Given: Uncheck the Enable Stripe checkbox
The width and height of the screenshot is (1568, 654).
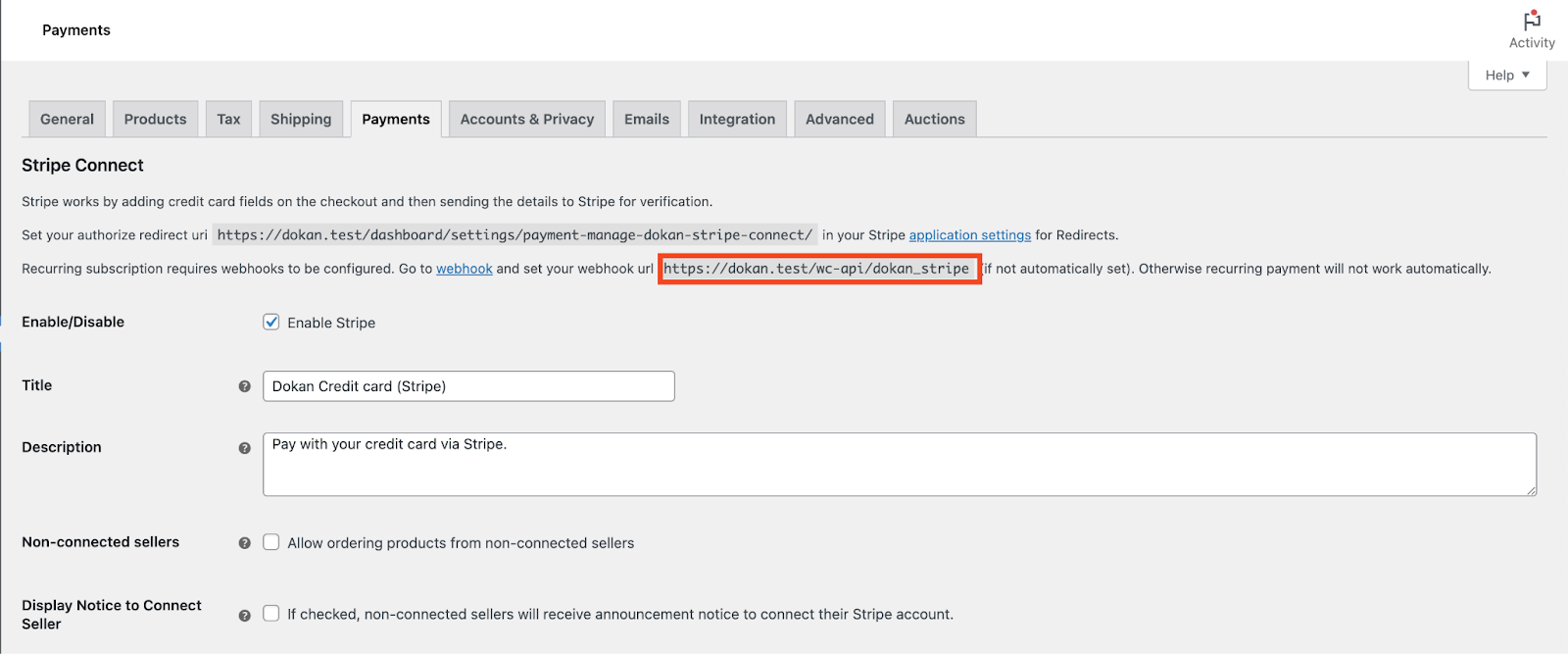Looking at the screenshot, I should tap(271, 322).
